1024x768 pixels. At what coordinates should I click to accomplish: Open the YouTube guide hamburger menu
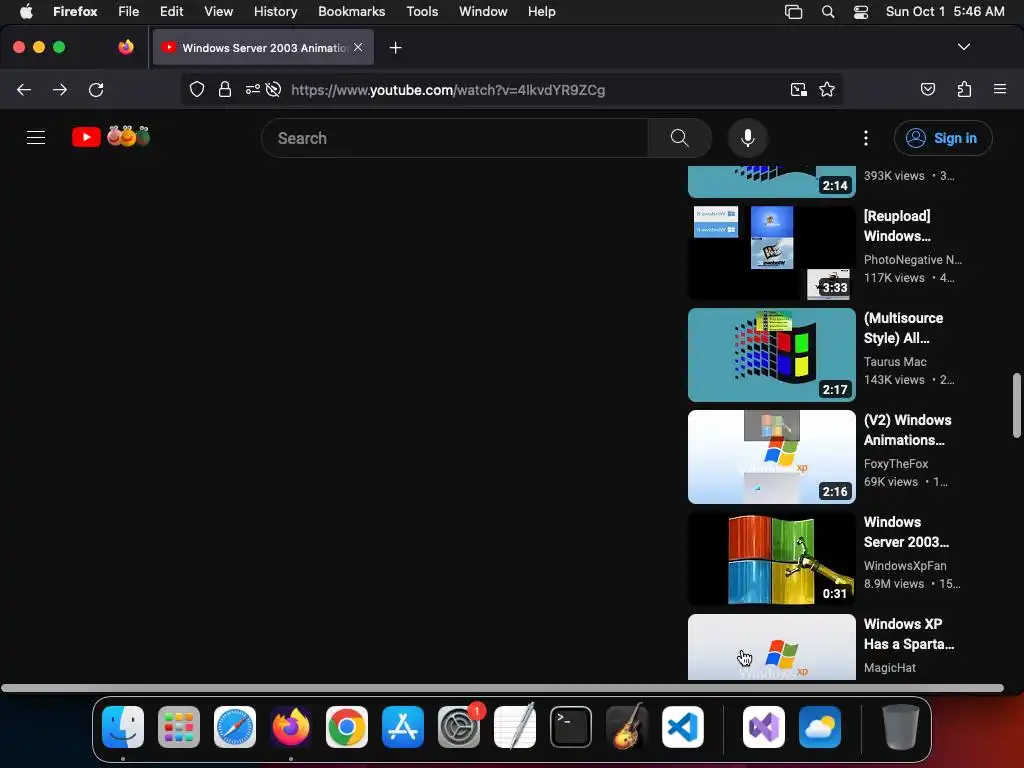[x=36, y=138]
